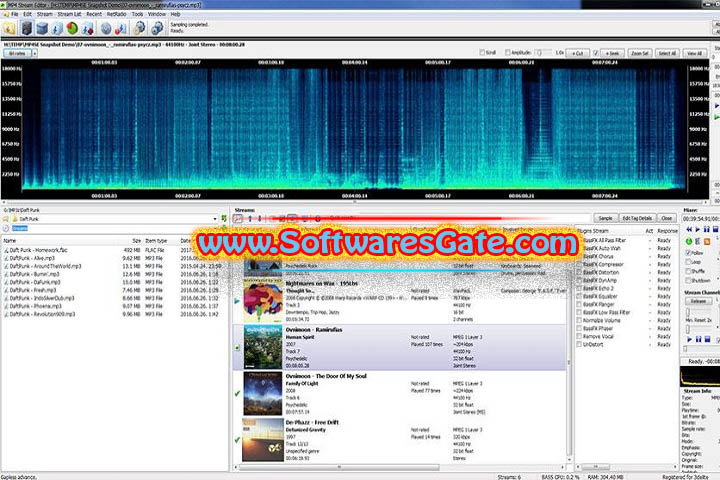720x480 pixels.
Task: Open the Daft Punk folder path dropdown
Action: pos(215,219)
